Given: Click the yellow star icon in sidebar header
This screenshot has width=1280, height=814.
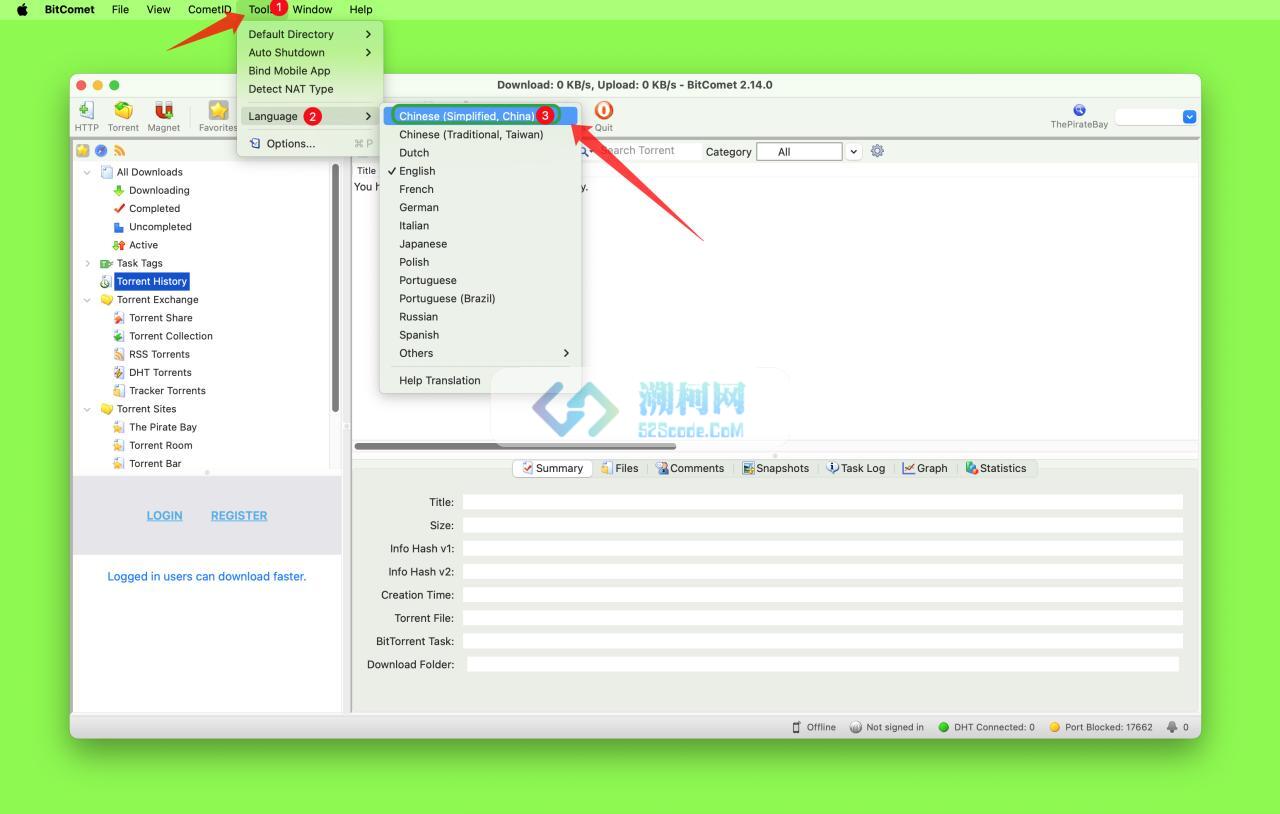Looking at the screenshot, I should 83,151.
